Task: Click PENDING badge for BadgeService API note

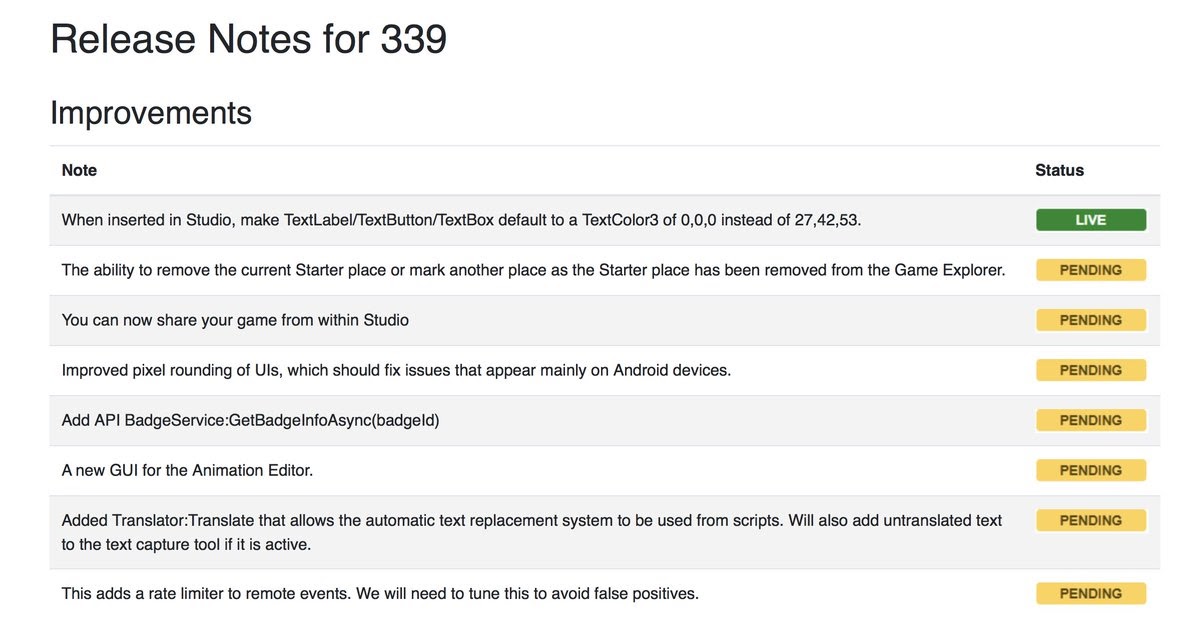Action: click(1090, 420)
